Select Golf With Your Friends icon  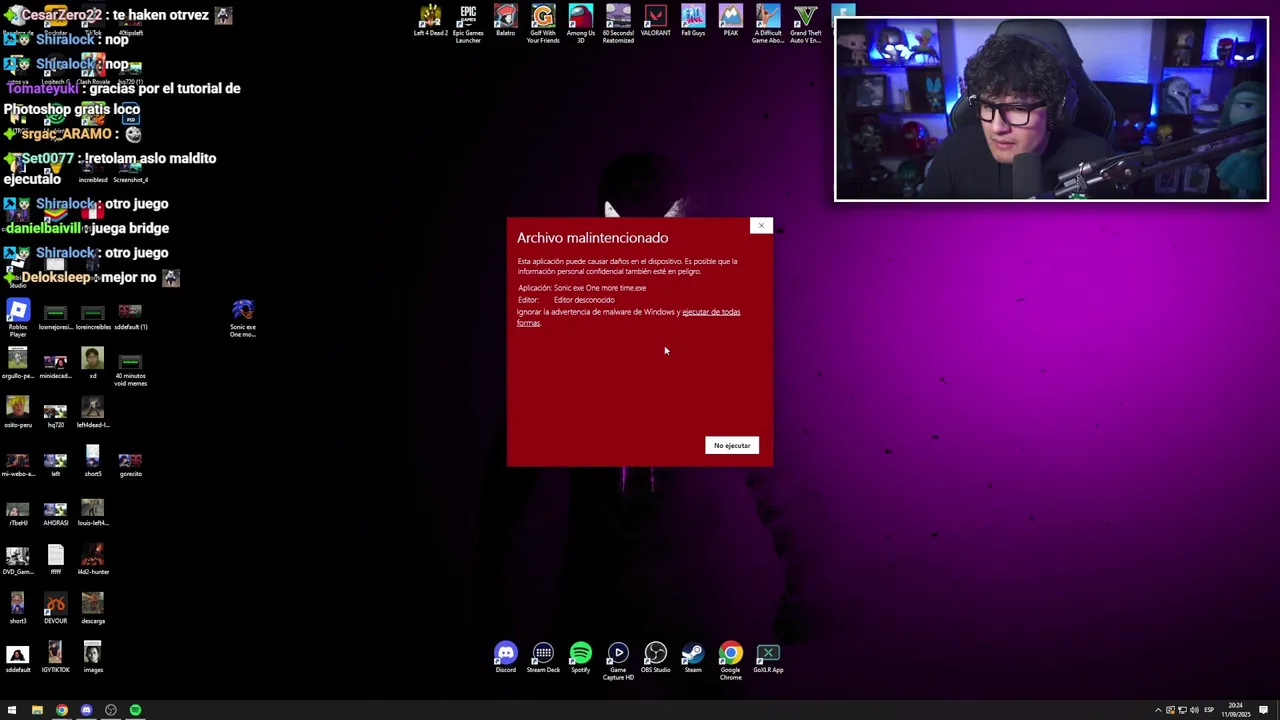543,24
